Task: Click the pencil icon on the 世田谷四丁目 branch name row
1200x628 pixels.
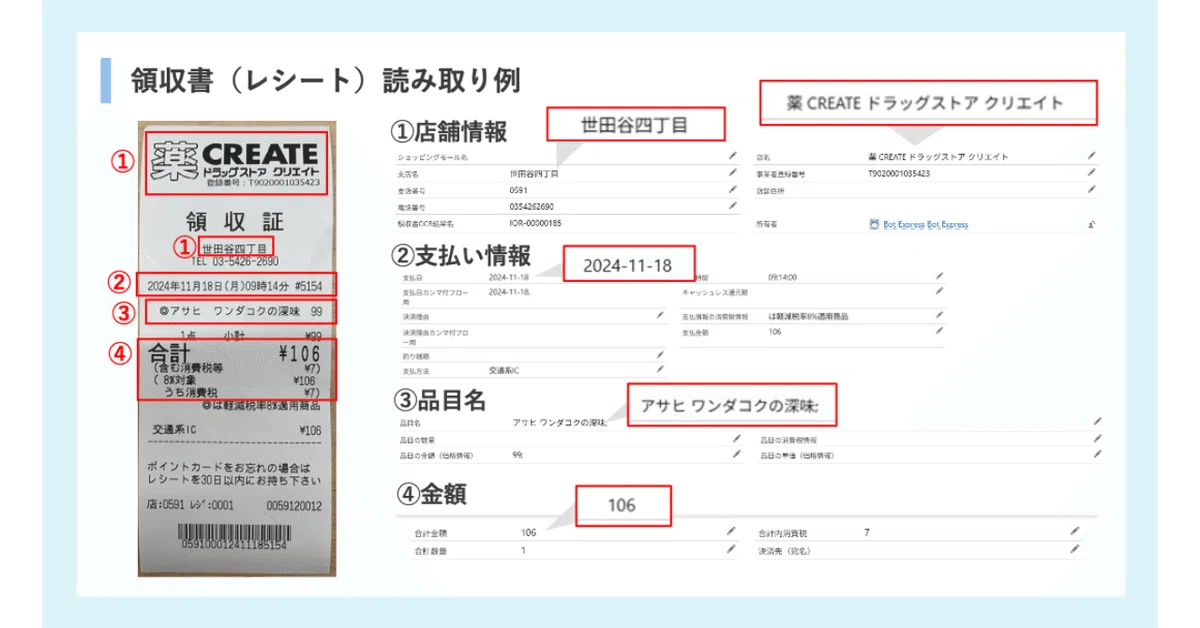Action: (733, 173)
